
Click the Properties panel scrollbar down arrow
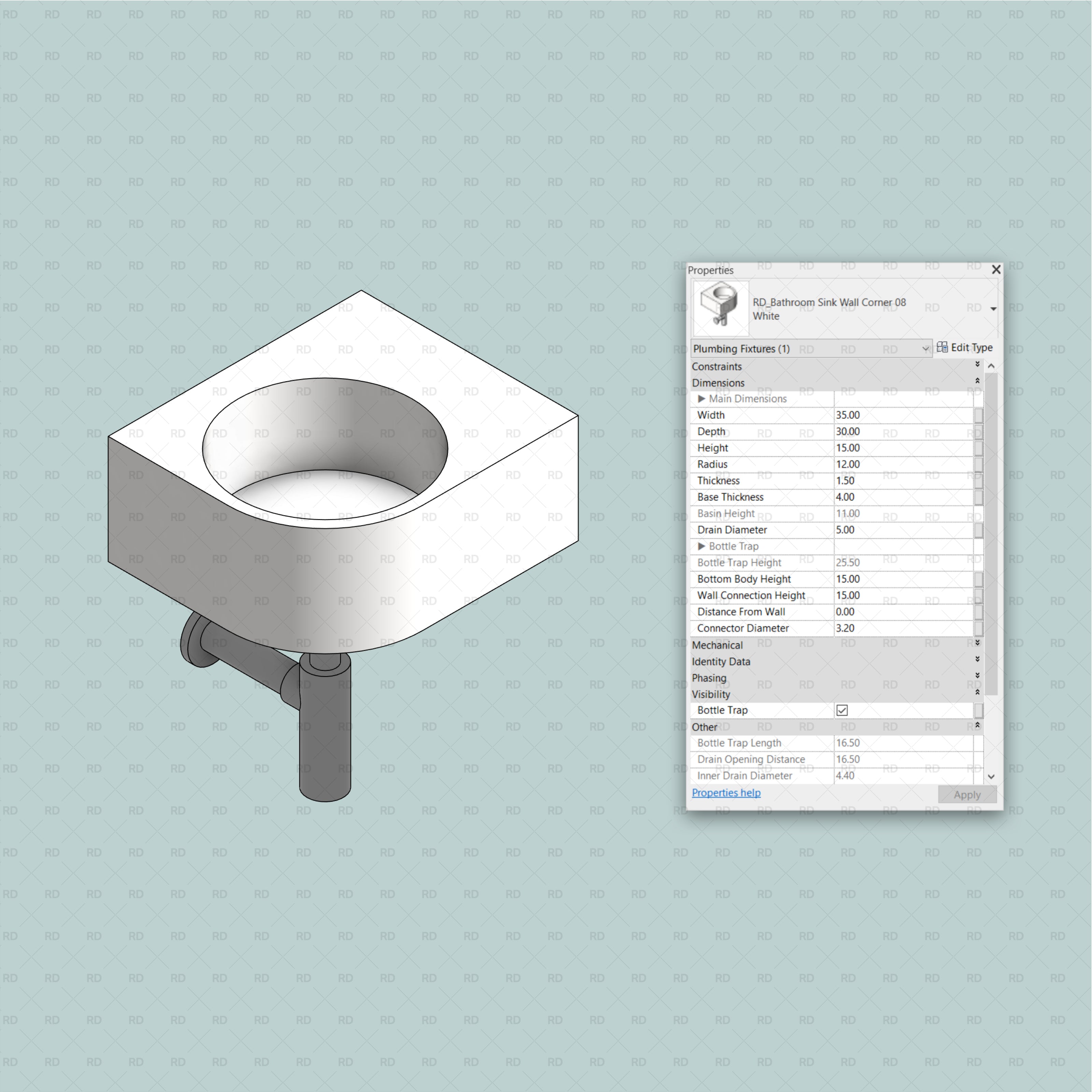point(991,777)
